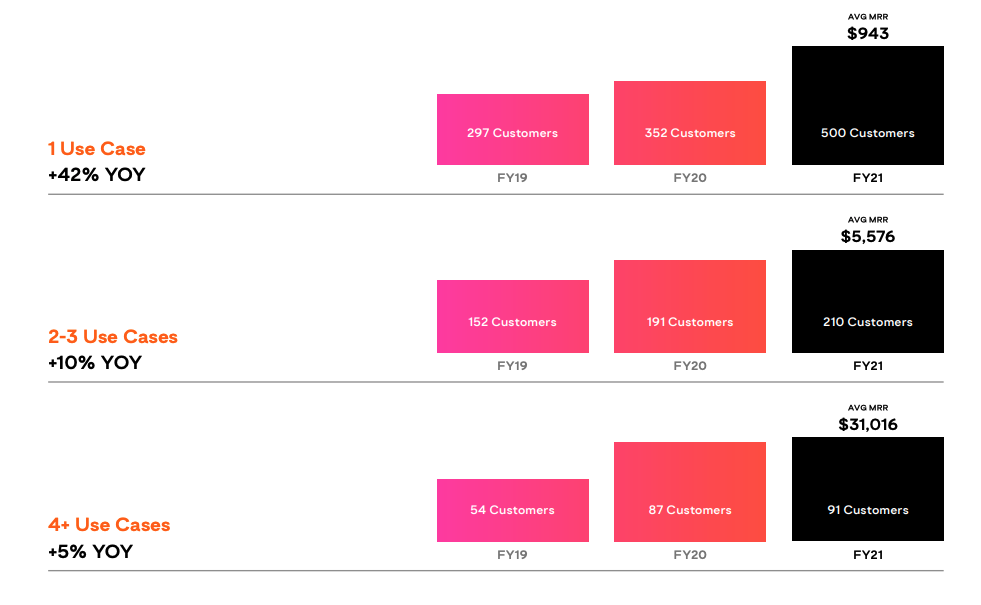This screenshot has width=981, height=605.
Task: Click FY21 label under 500 Customers
Action: pyautogui.click(x=868, y=178)
